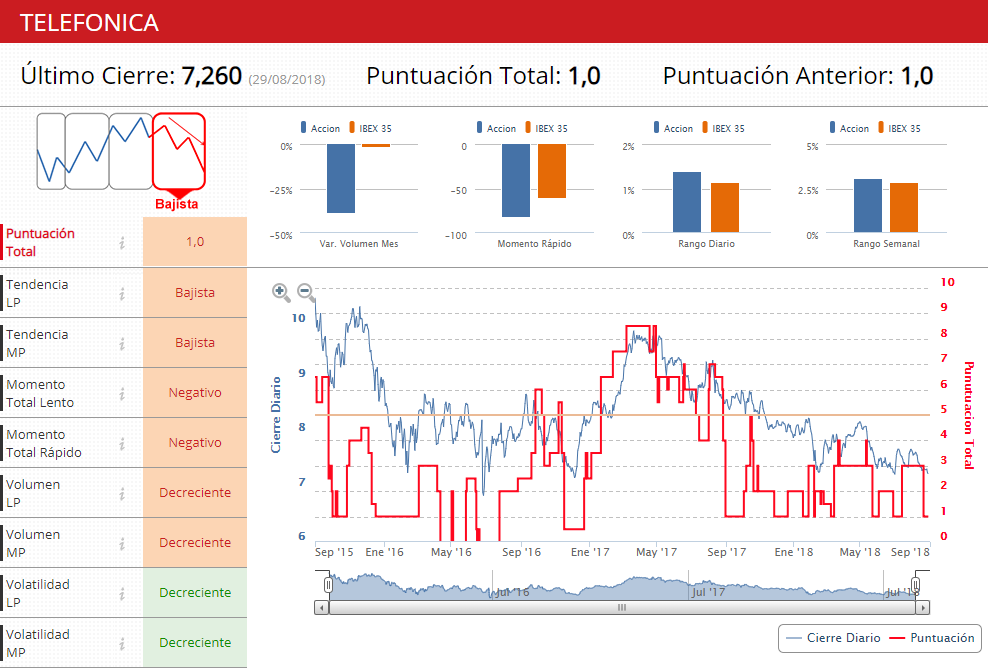Screen dimensions: 989x668
Task: Open info icon for Volumen MP
Action: [x=122, y=543]
